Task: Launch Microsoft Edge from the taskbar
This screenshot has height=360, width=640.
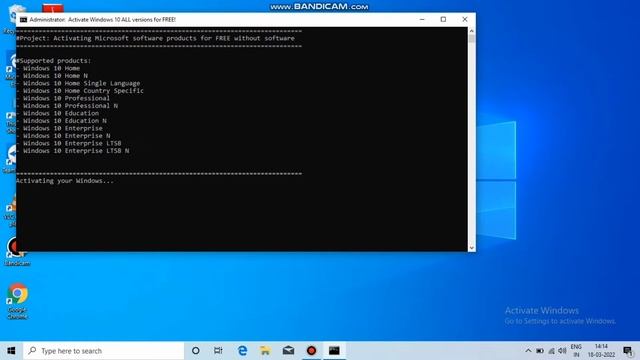Action: pyautogui.click(x=242, y=351)
